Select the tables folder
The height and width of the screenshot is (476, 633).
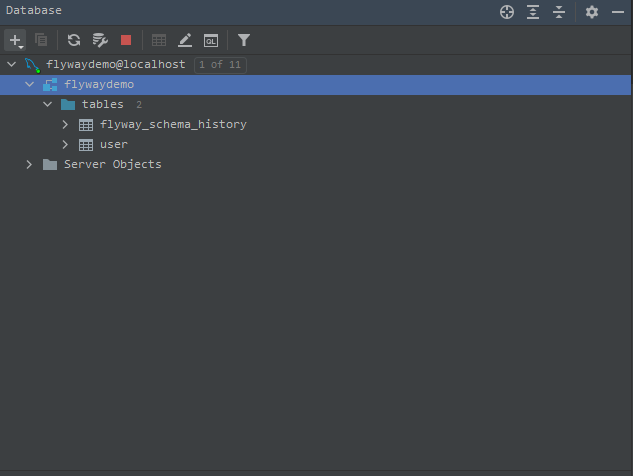pos(103,104)
